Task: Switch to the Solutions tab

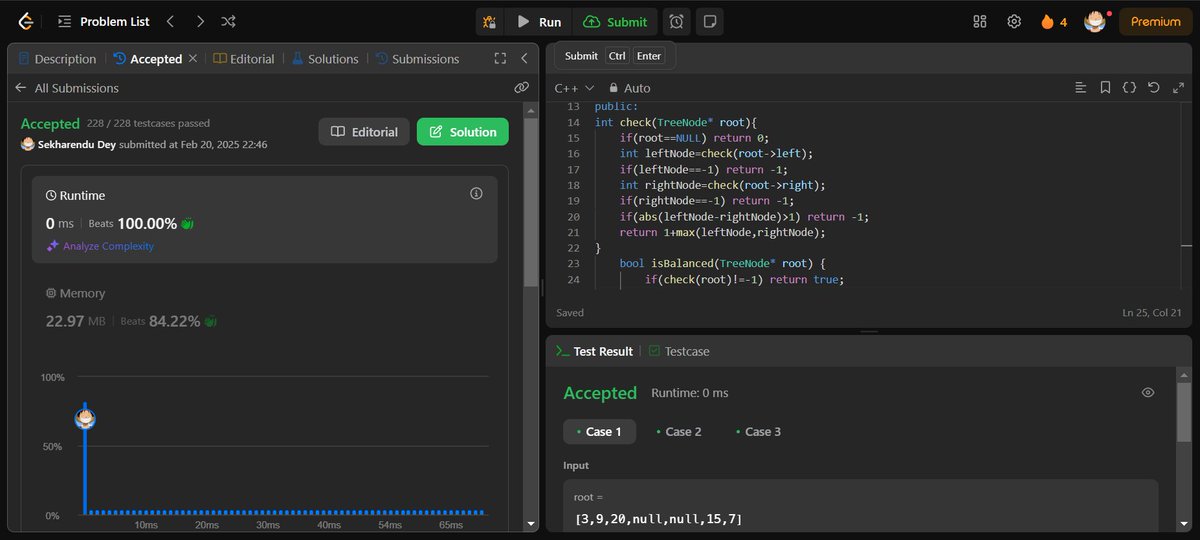Action: coord(325,59)
